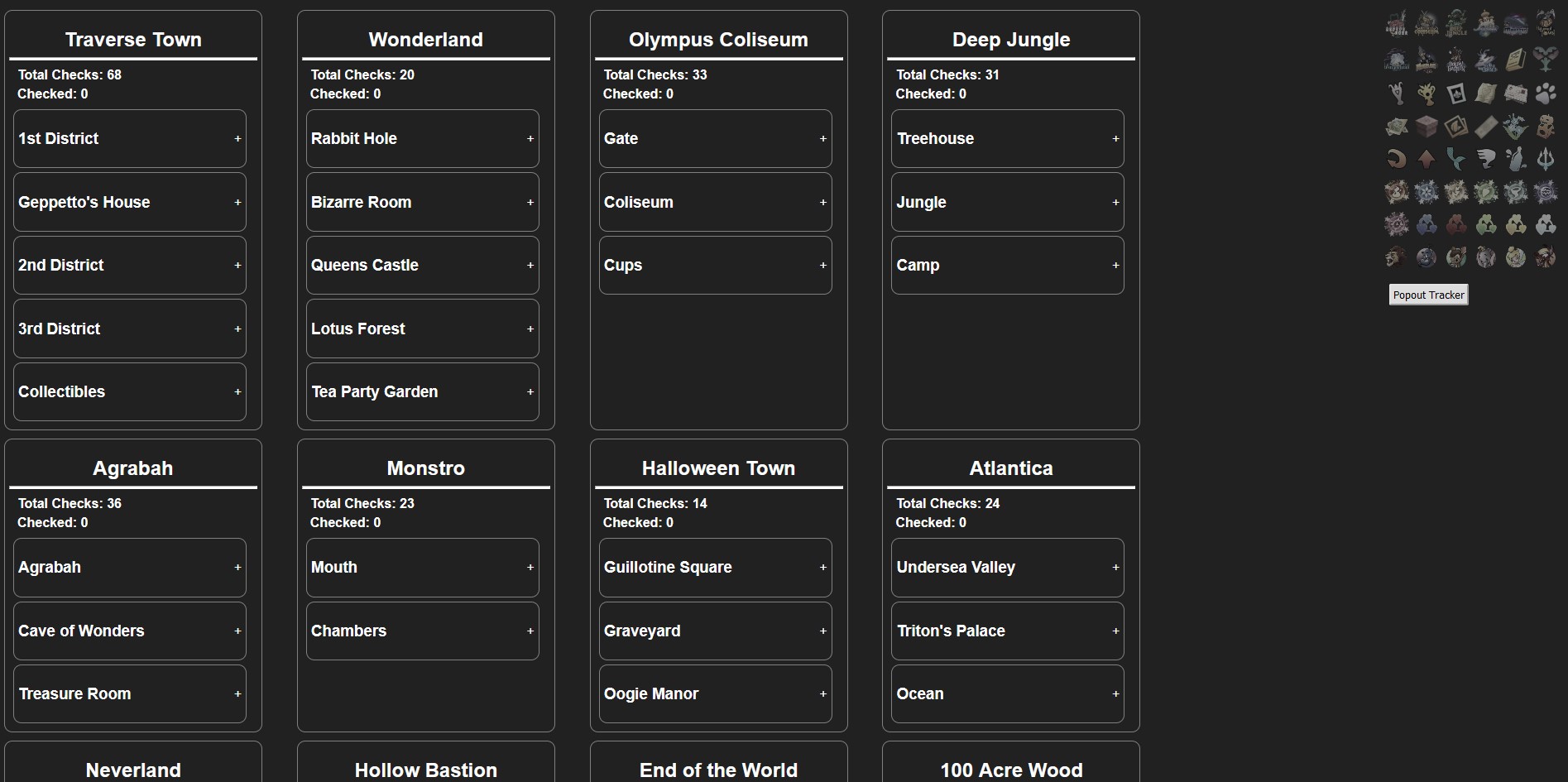Image resolution: width=1568 pixels, height=782 pixels.
Task: Expand the Tea Party Garden row
Action: (423, 392)
